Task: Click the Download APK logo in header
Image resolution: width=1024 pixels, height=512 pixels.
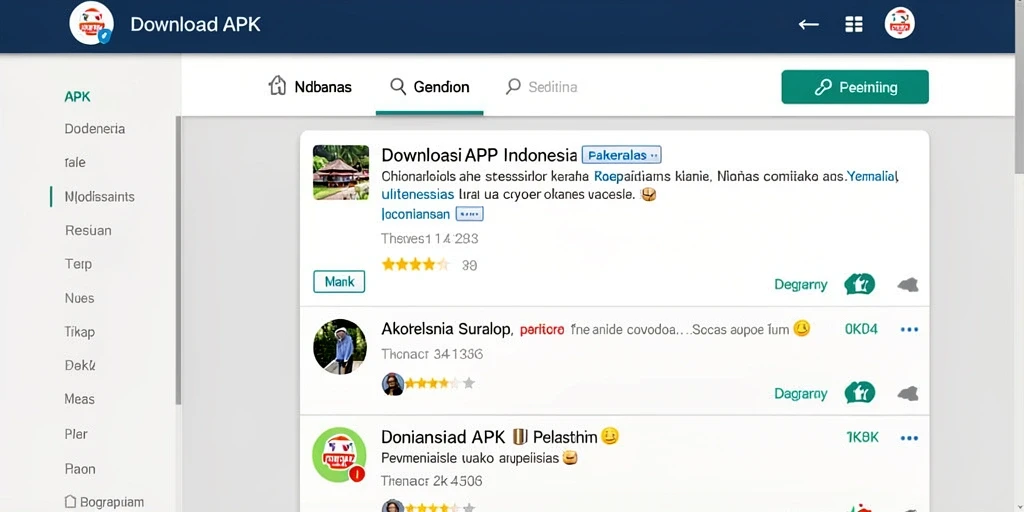Action: coord(91,24)
